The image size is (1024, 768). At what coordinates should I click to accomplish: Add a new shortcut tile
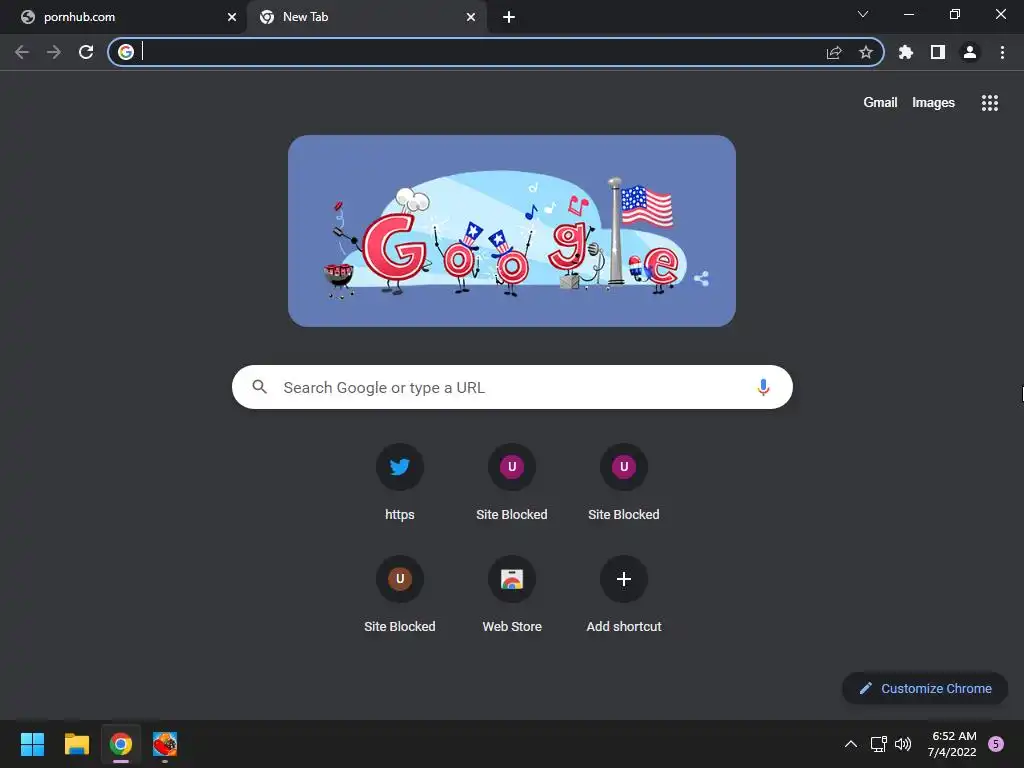tap(624, 595)
